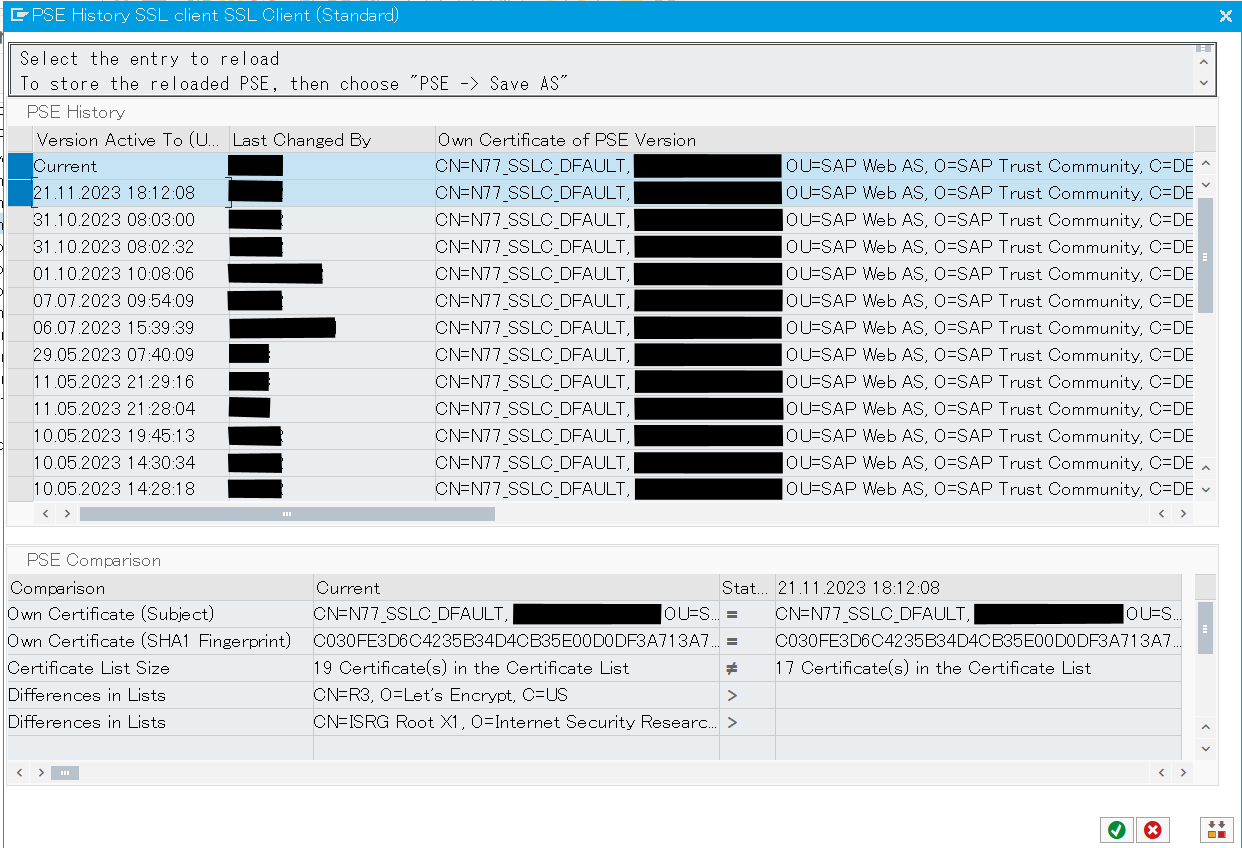Viewport: 1242px width, 848px height.
Task: Click Last Changed By column header
Action: pyautogui.click(x=332, y=140)
